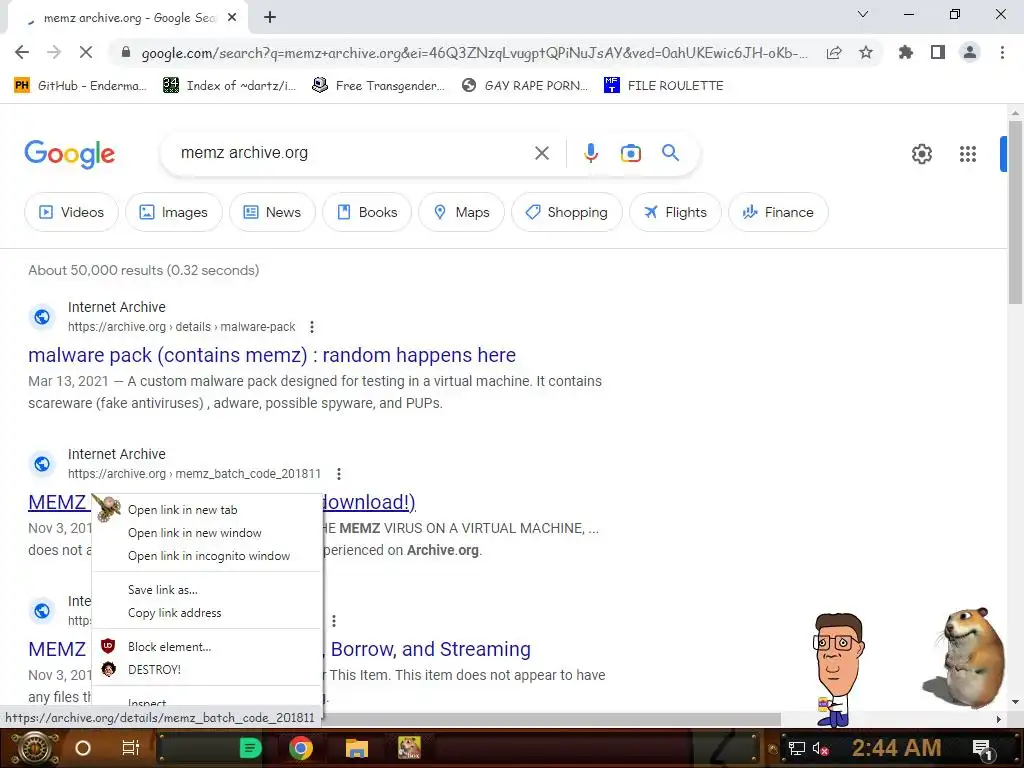Start voice search with the microphone icon
The height and width of the screenshot is (768, 1024).
tap(590, 153)
